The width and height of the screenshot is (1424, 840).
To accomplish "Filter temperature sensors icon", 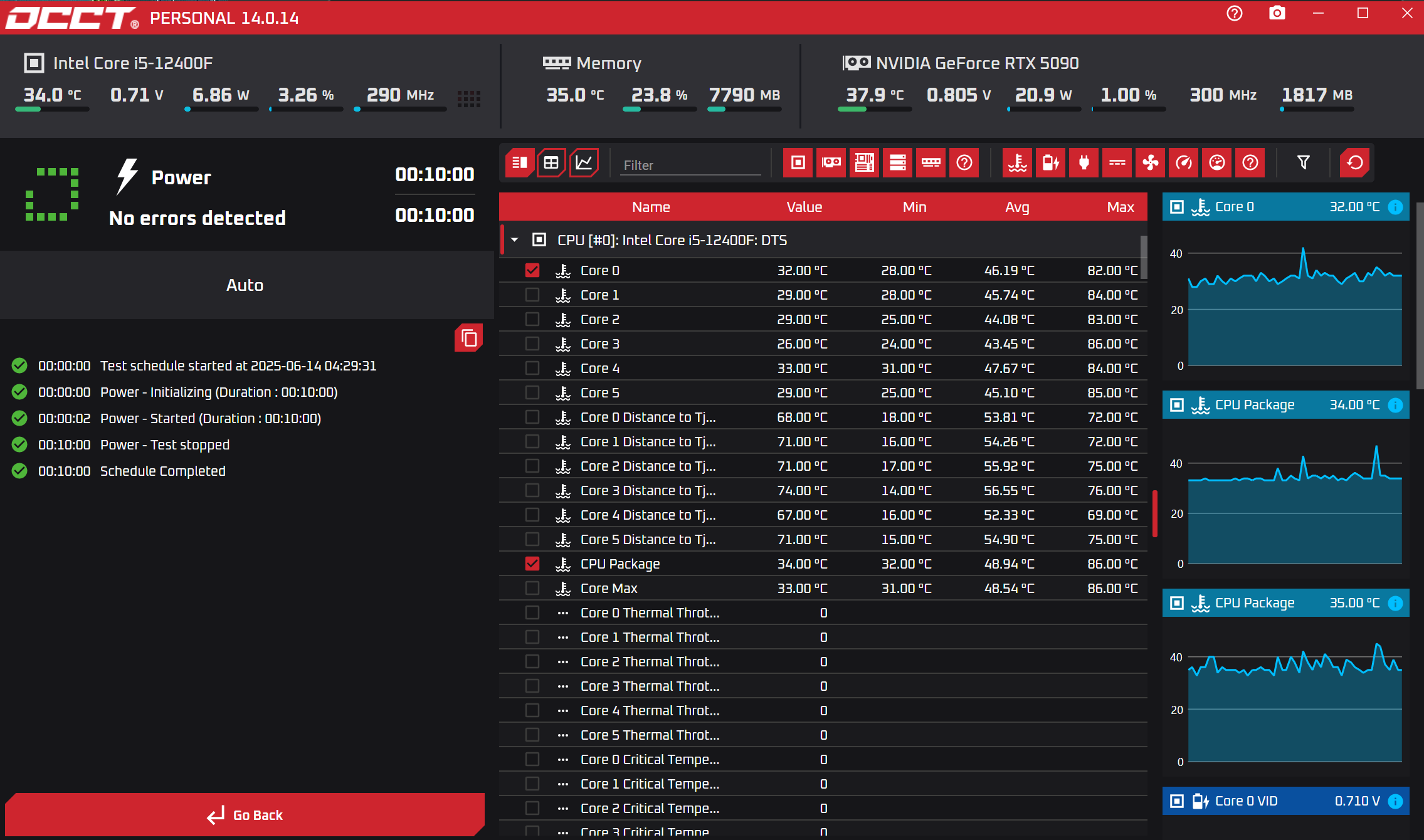I will [1017, 163].
